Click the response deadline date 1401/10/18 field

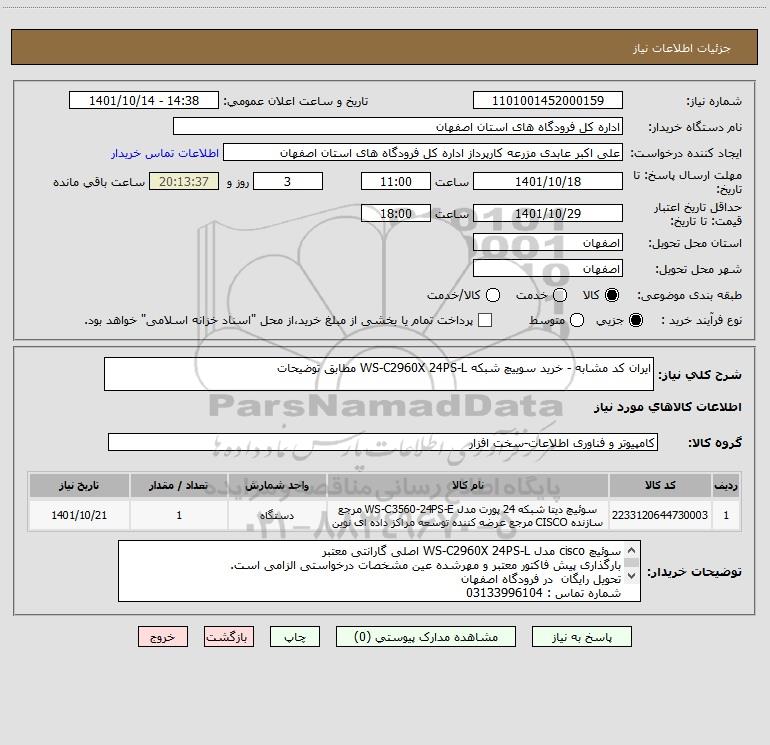coord(548,181)
